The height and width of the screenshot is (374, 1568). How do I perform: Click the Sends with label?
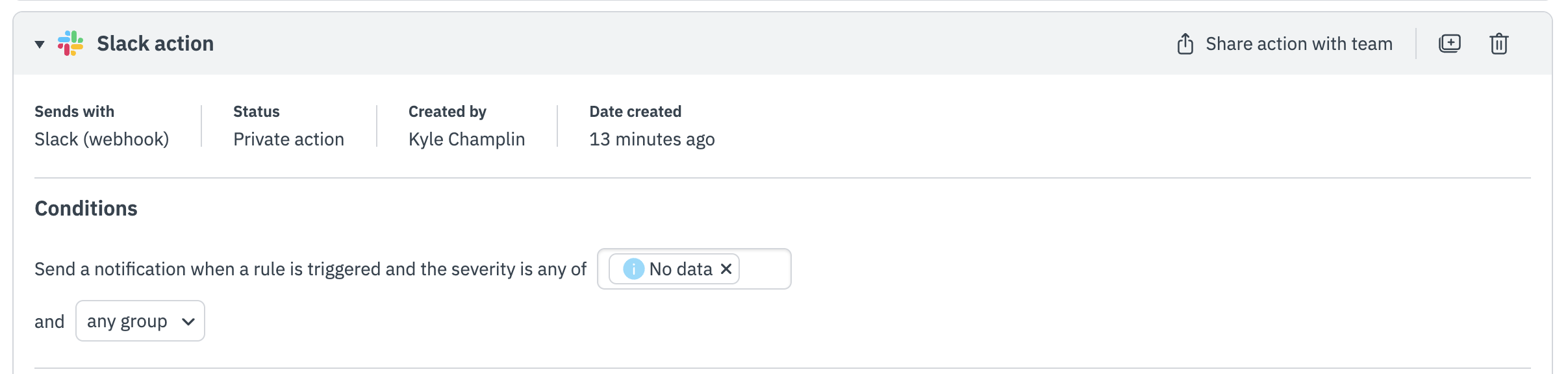[x=74, y=112]
